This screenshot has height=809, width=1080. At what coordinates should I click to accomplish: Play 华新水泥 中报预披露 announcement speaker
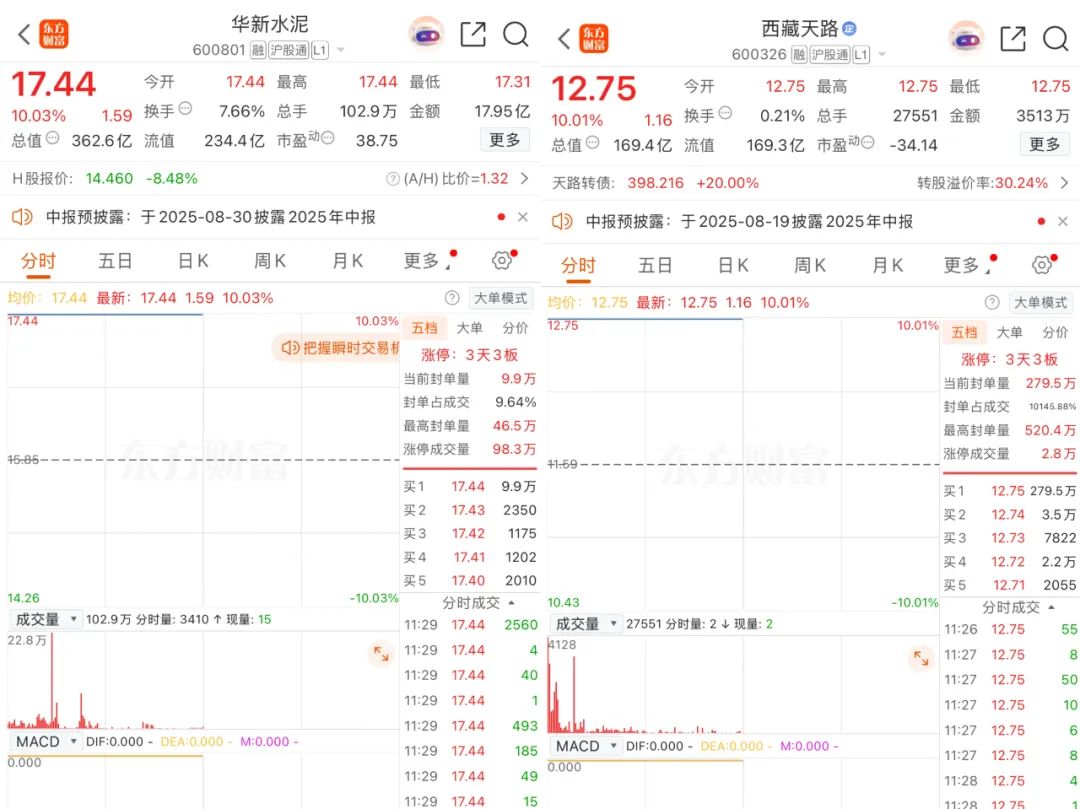point(22,218)
